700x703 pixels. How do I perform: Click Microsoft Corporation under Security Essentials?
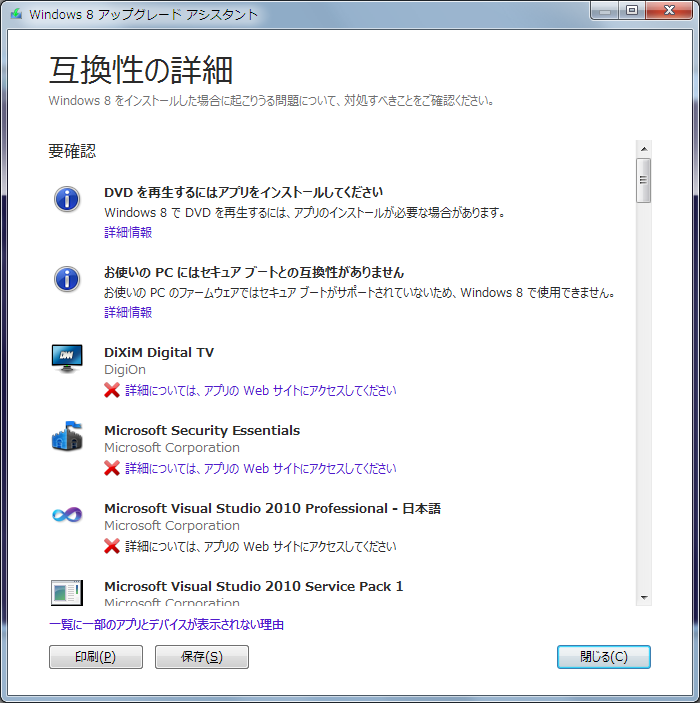tap(172, 447)
